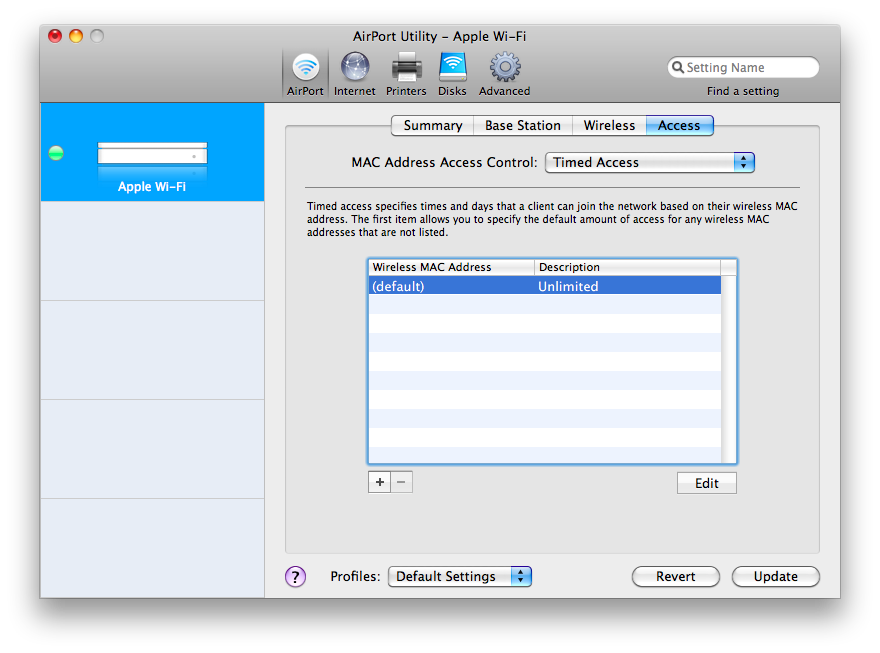
Task: Open the Internet settings globe icon
Action: point(355,73)
